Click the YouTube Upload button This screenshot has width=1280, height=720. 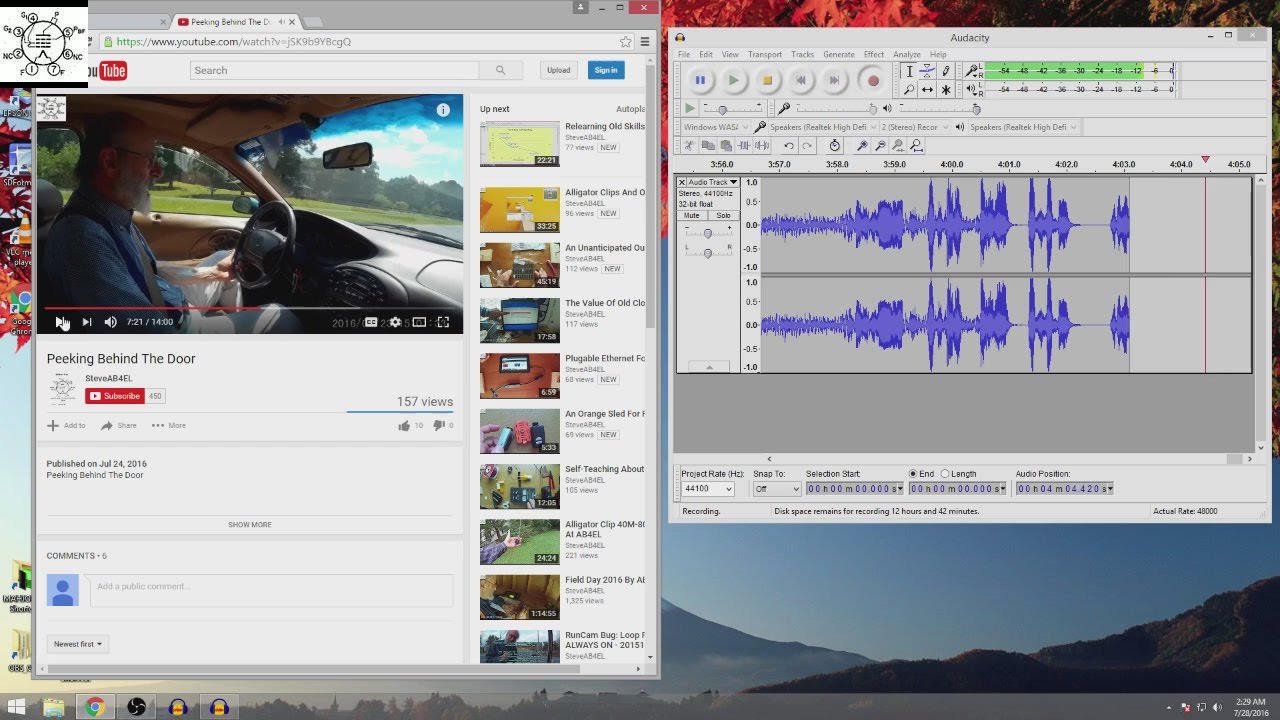pos(558,70)
